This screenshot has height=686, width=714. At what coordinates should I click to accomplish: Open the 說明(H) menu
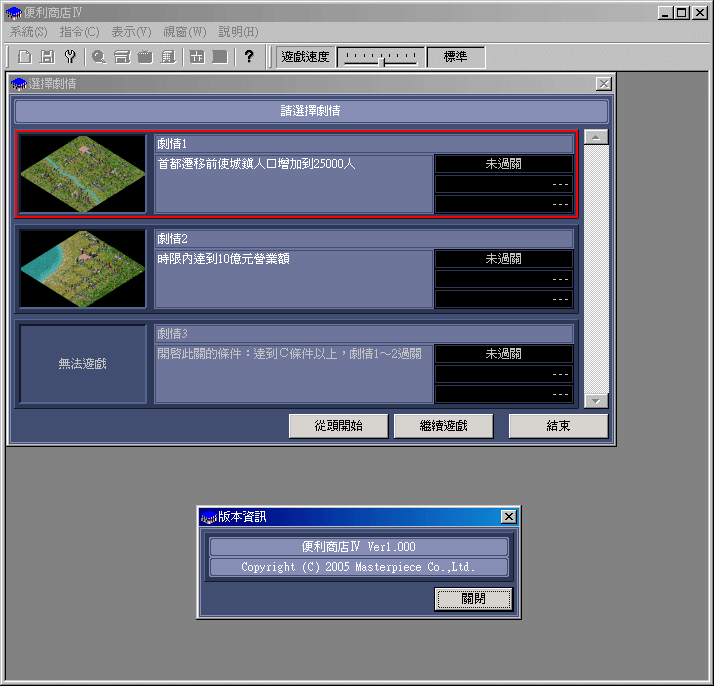pyautogui.click(x=238, y=32)
